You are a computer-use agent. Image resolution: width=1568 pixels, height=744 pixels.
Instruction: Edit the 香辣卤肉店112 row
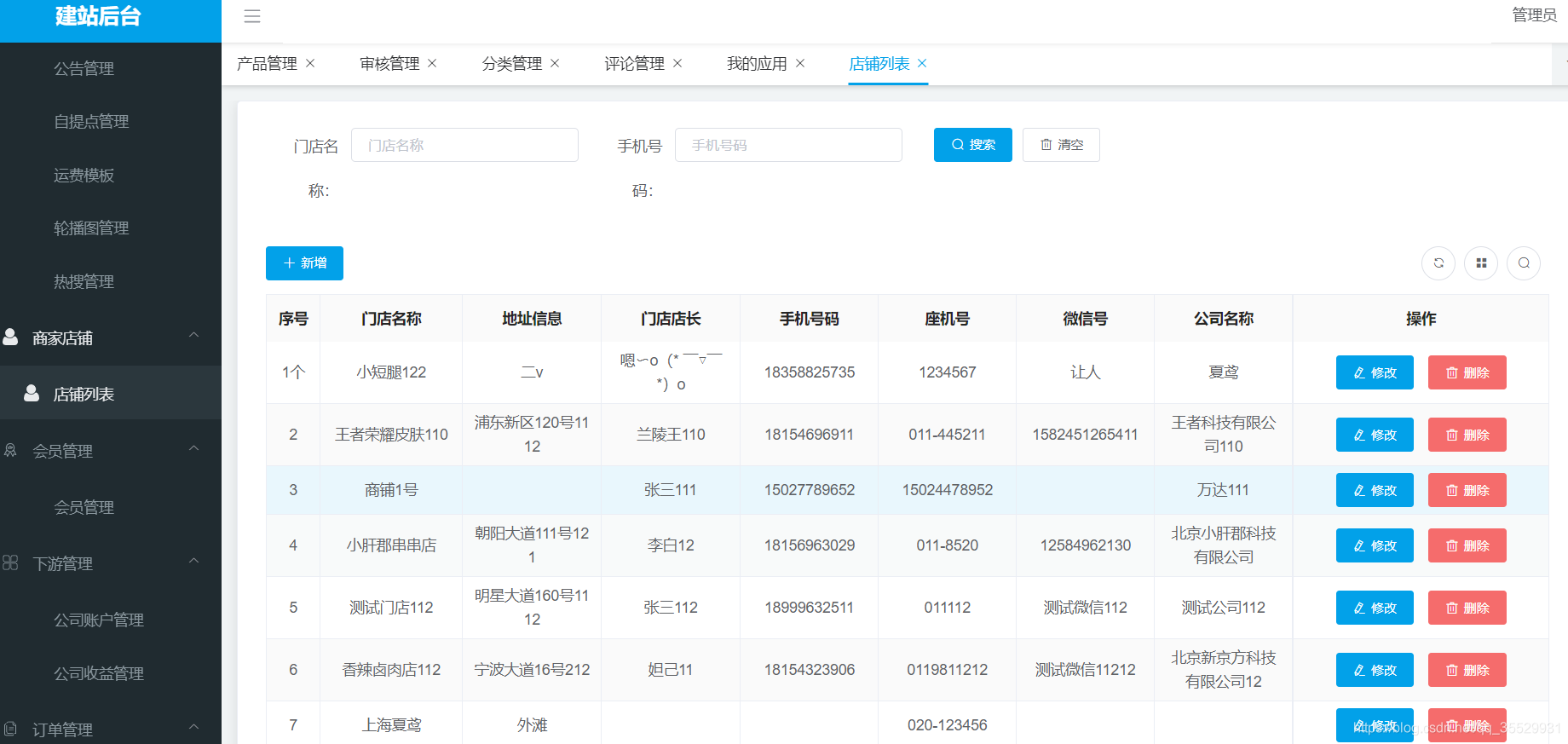click(x=1375, y=670)
